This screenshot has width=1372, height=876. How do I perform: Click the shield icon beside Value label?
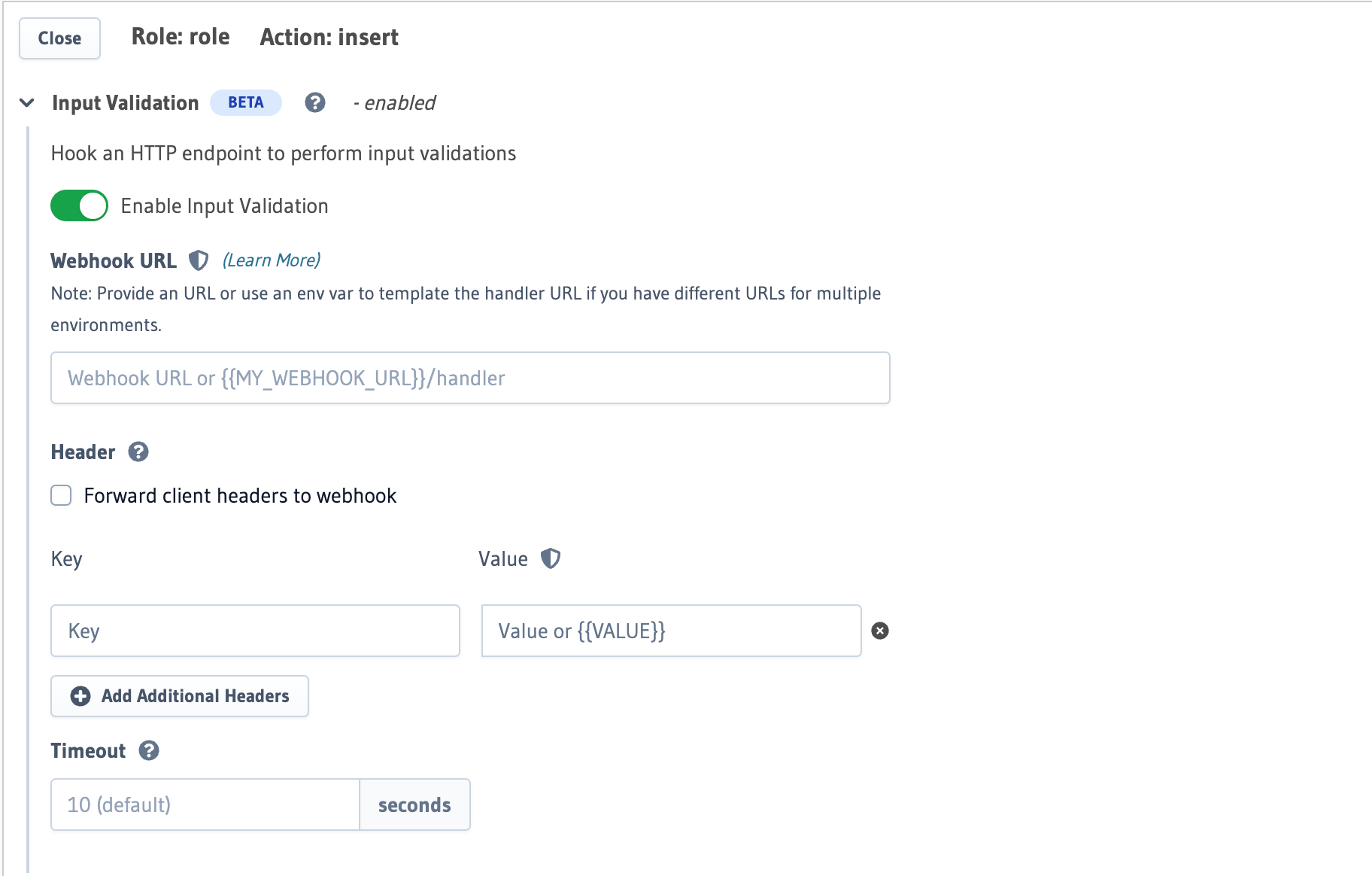[551, 558]
